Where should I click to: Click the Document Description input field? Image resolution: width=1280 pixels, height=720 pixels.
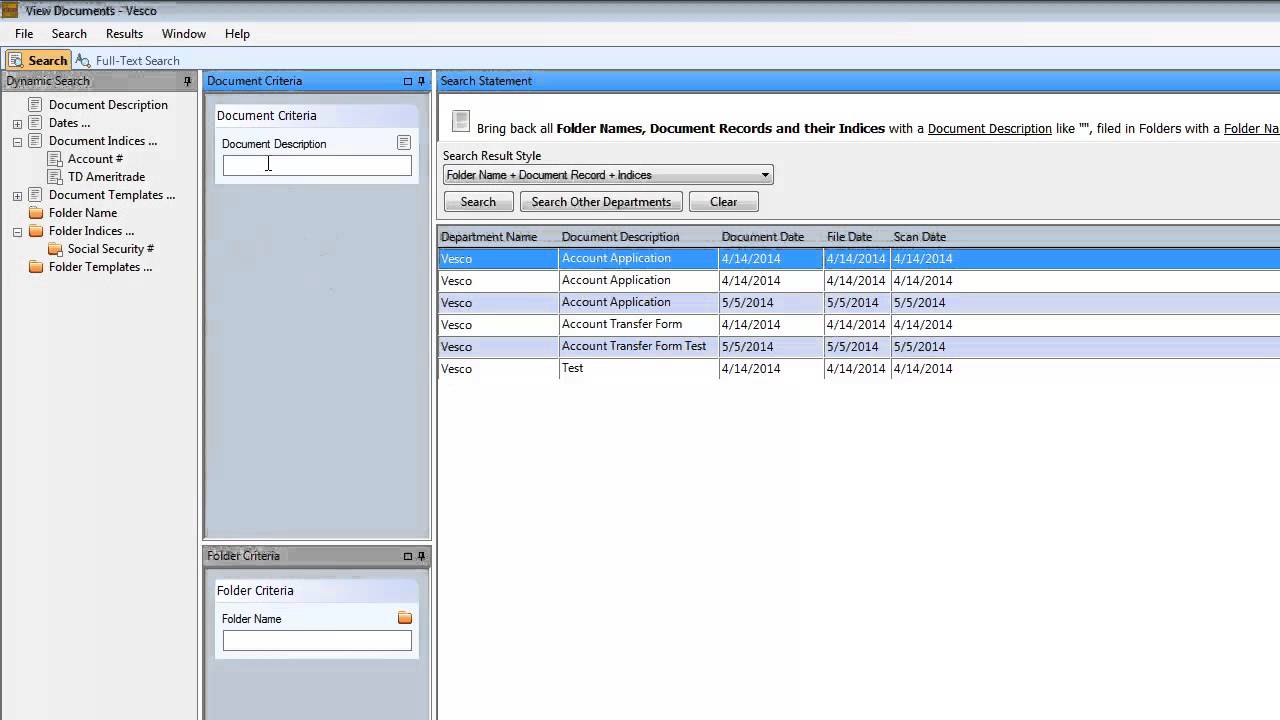(317, 166)
